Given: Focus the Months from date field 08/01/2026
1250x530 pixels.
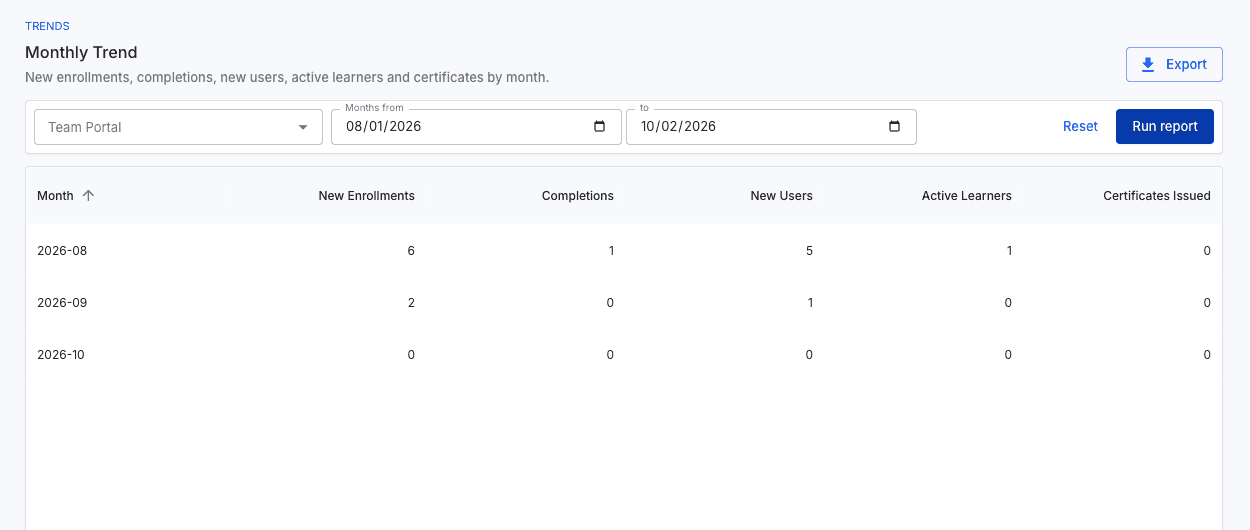Looking at the screenshot, I should (x=476, y=127).
